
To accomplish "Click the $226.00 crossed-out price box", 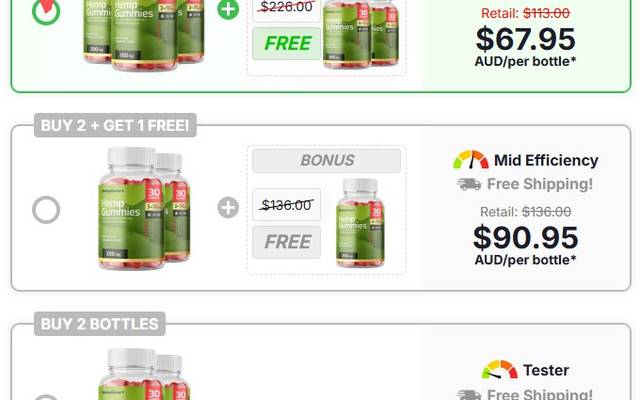I will coord(287,10).
